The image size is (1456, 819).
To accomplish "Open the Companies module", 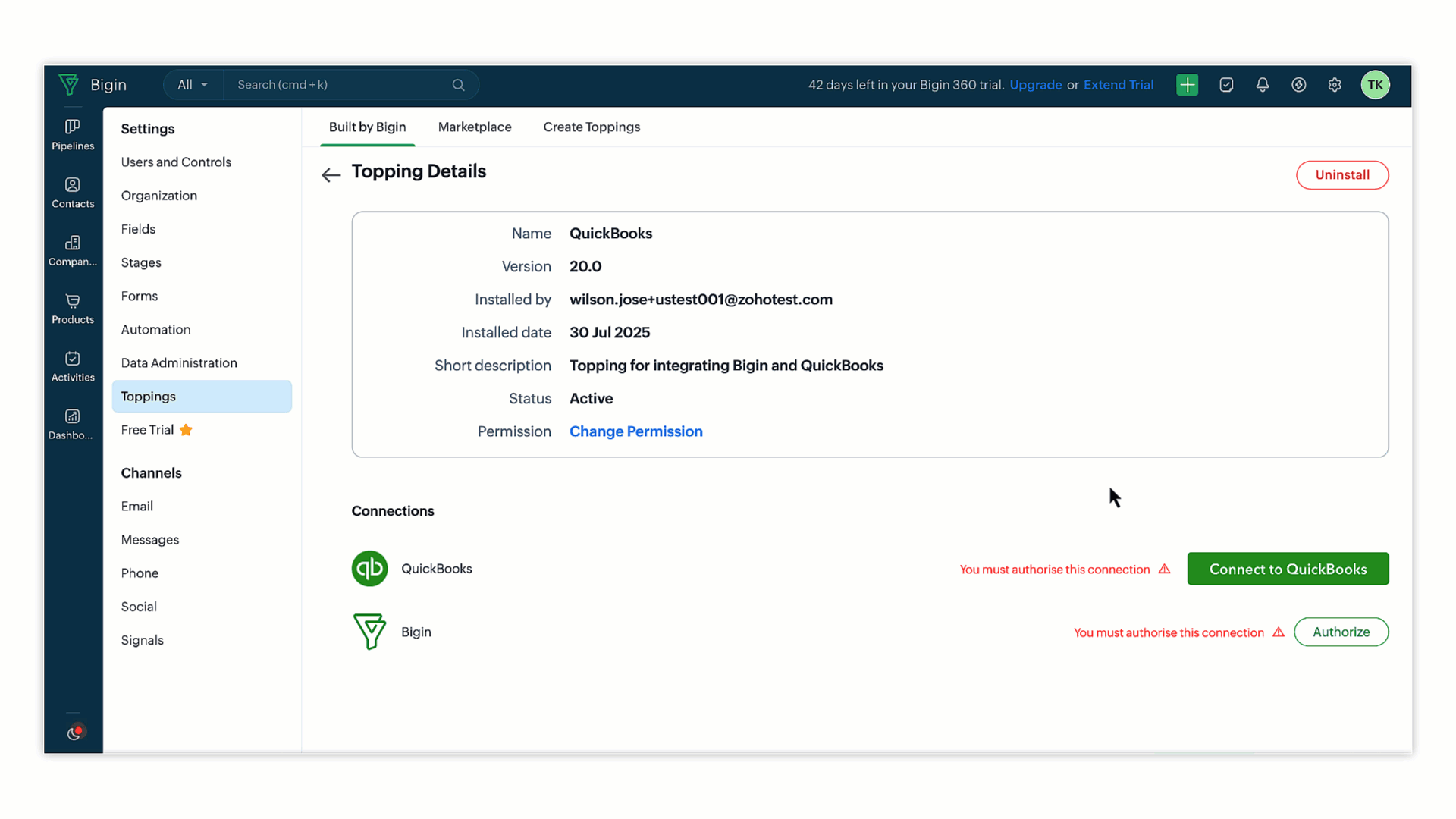I will point(73,251).
